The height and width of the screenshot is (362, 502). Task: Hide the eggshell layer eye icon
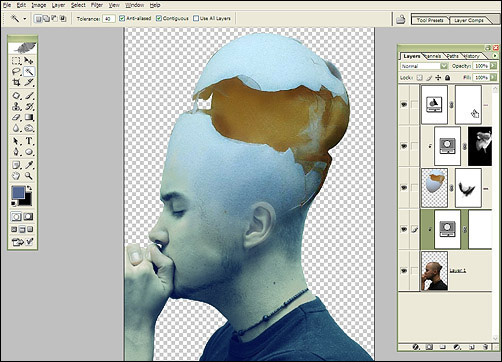pyautogui.click(x=404, y=188)
